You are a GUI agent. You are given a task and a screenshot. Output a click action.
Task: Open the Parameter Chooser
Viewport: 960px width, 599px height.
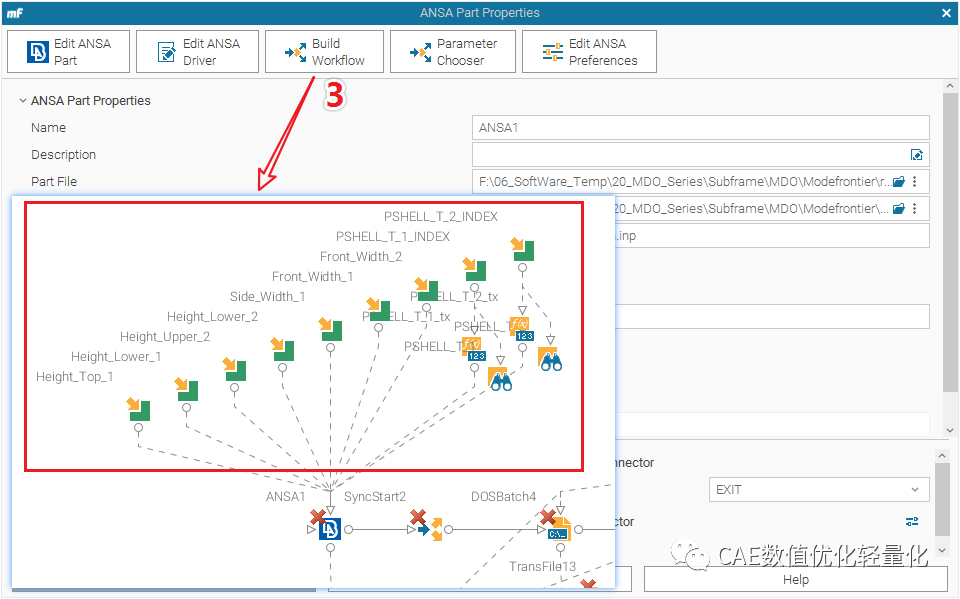point(452,52)
